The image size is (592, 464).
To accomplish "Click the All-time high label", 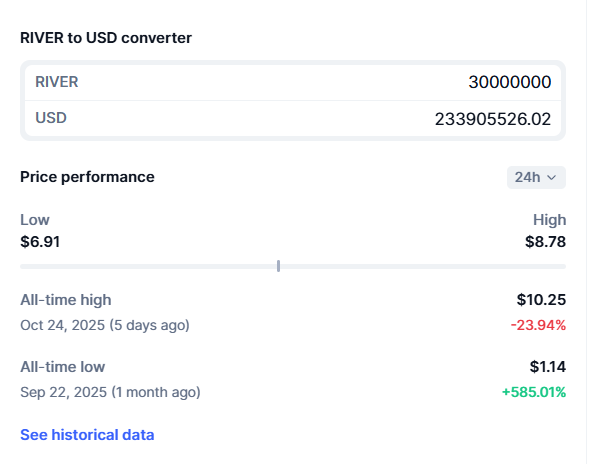I will [x=66, y=300].
